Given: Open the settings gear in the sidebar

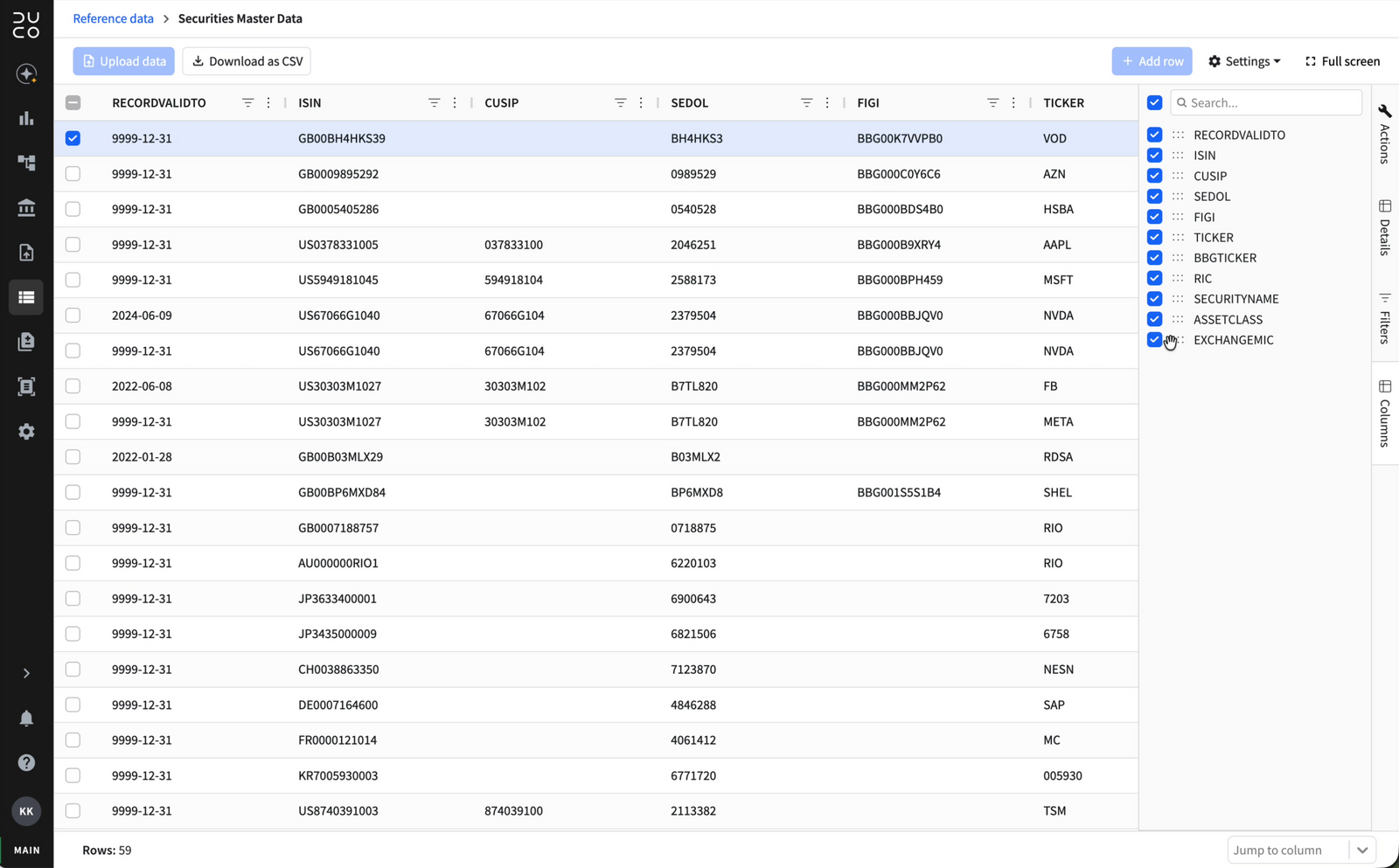Looking at the screenshot, I should tap(26, 432).
